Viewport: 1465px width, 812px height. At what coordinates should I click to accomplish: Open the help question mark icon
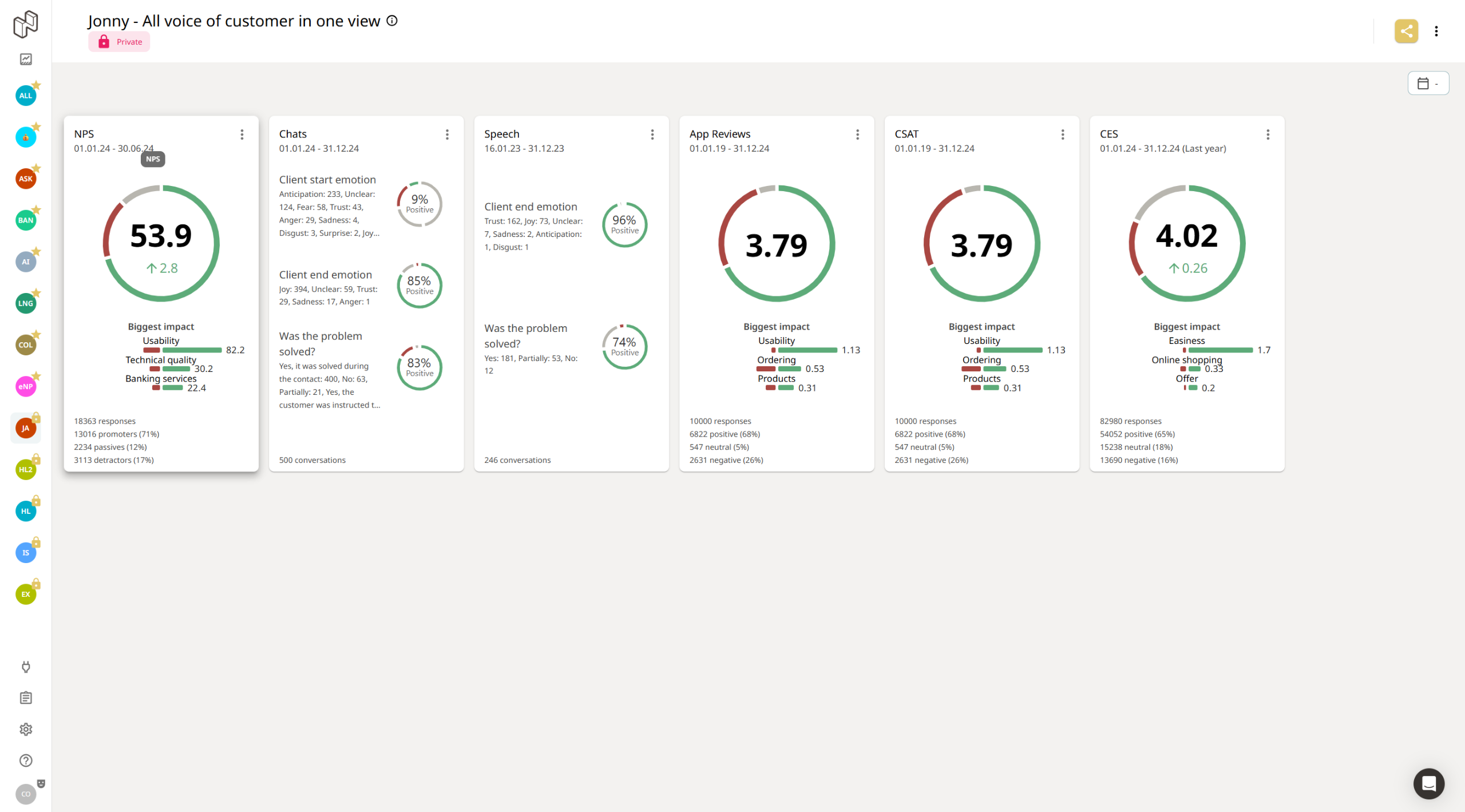click(x=26, y=760)
